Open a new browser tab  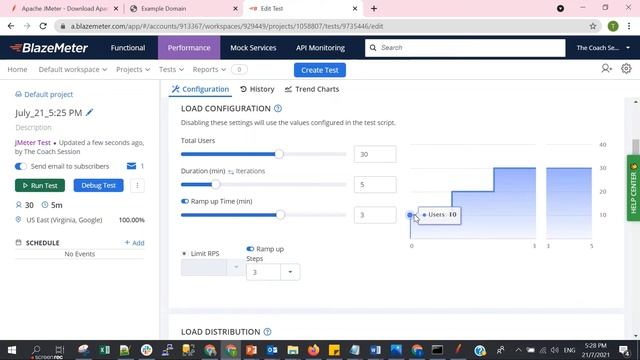point(374,9)
